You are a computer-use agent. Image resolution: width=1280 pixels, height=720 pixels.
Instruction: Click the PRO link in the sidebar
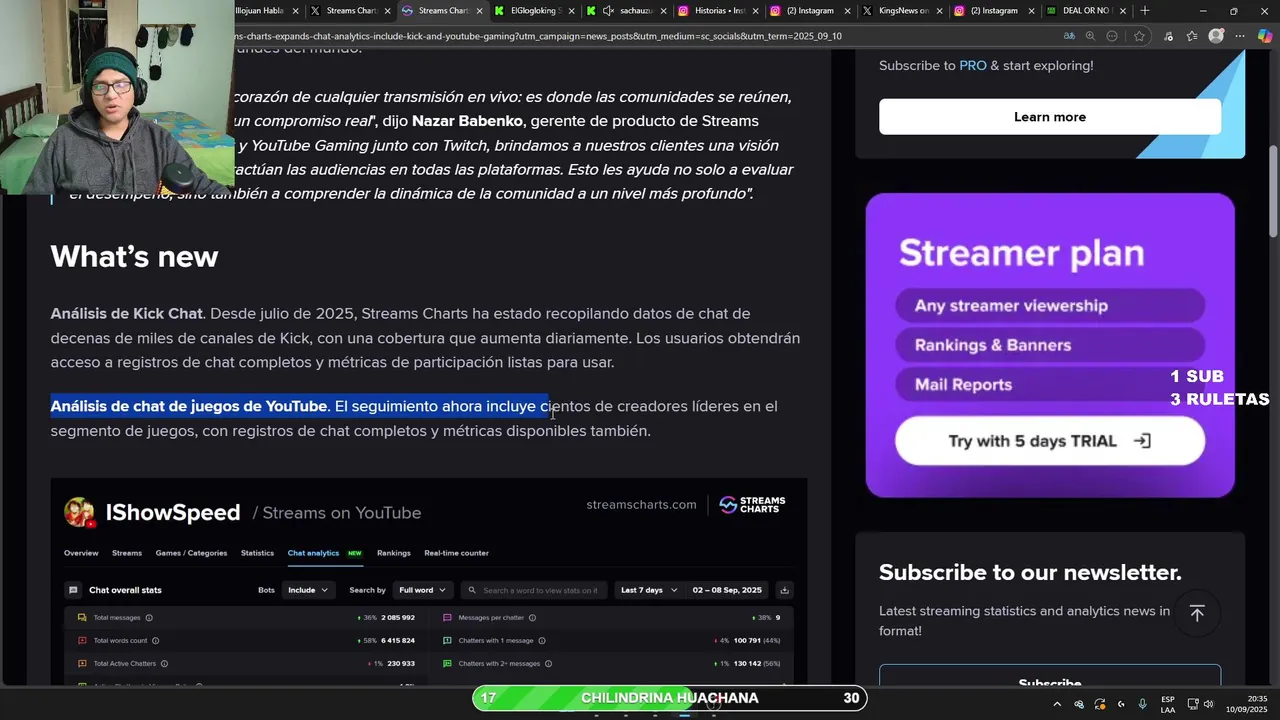(x=972, y=65)
